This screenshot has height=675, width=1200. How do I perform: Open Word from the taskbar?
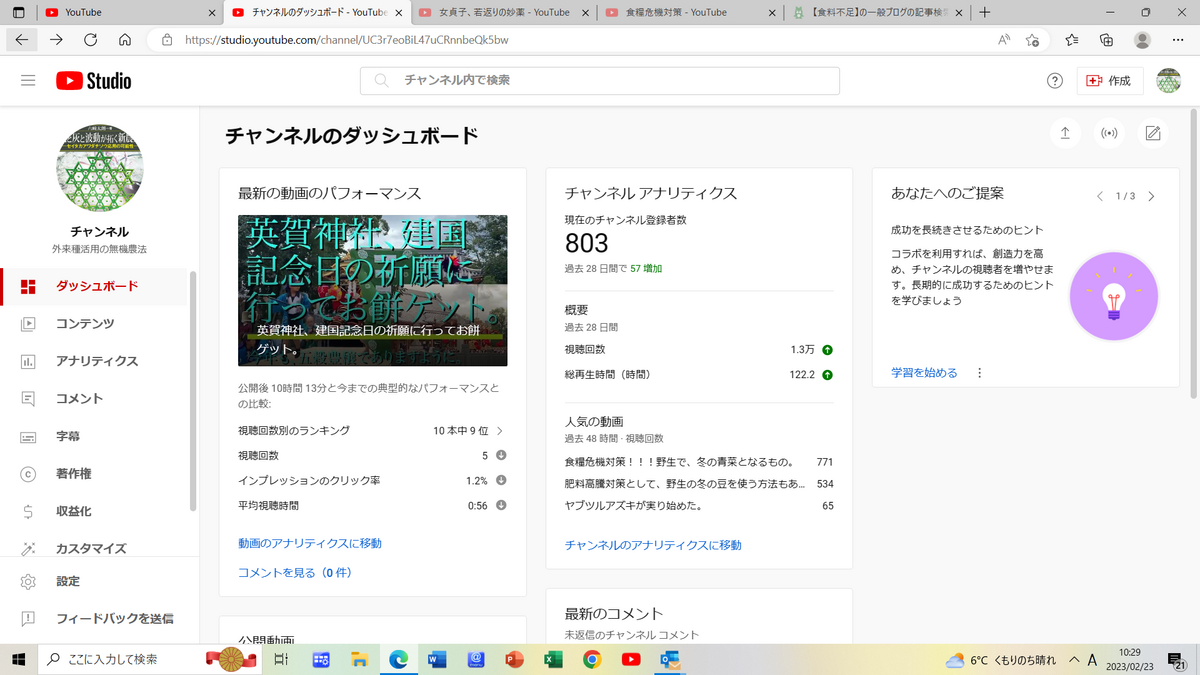[x=437, y=659]
